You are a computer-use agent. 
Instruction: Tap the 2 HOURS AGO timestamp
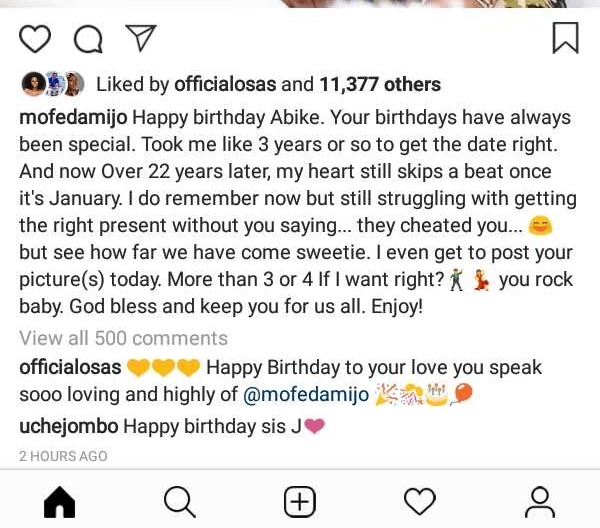63,456
